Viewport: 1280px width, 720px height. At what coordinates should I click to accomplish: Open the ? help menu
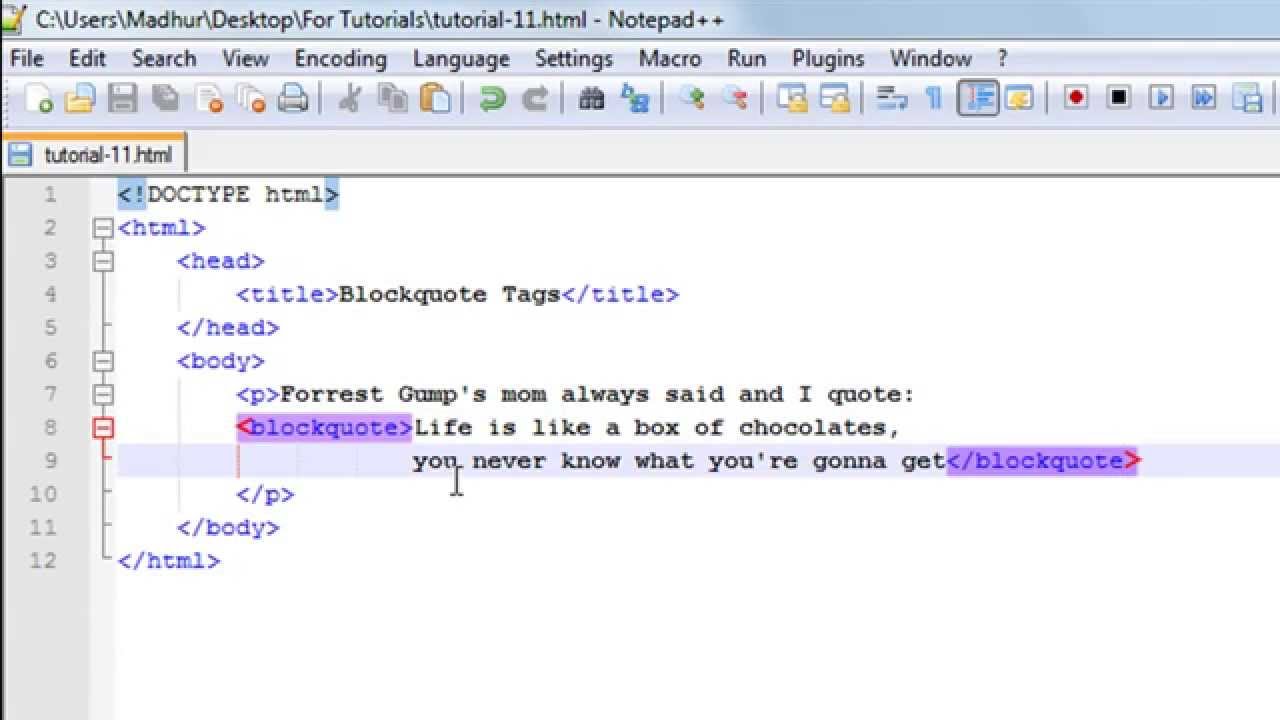tap(1002, 59)
